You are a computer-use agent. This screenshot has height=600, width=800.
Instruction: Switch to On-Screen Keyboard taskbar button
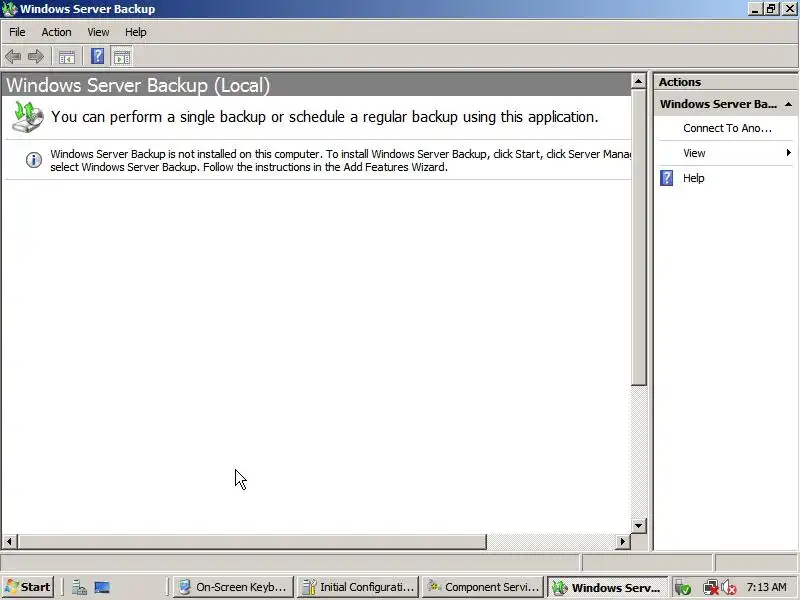tap(234, 587)
